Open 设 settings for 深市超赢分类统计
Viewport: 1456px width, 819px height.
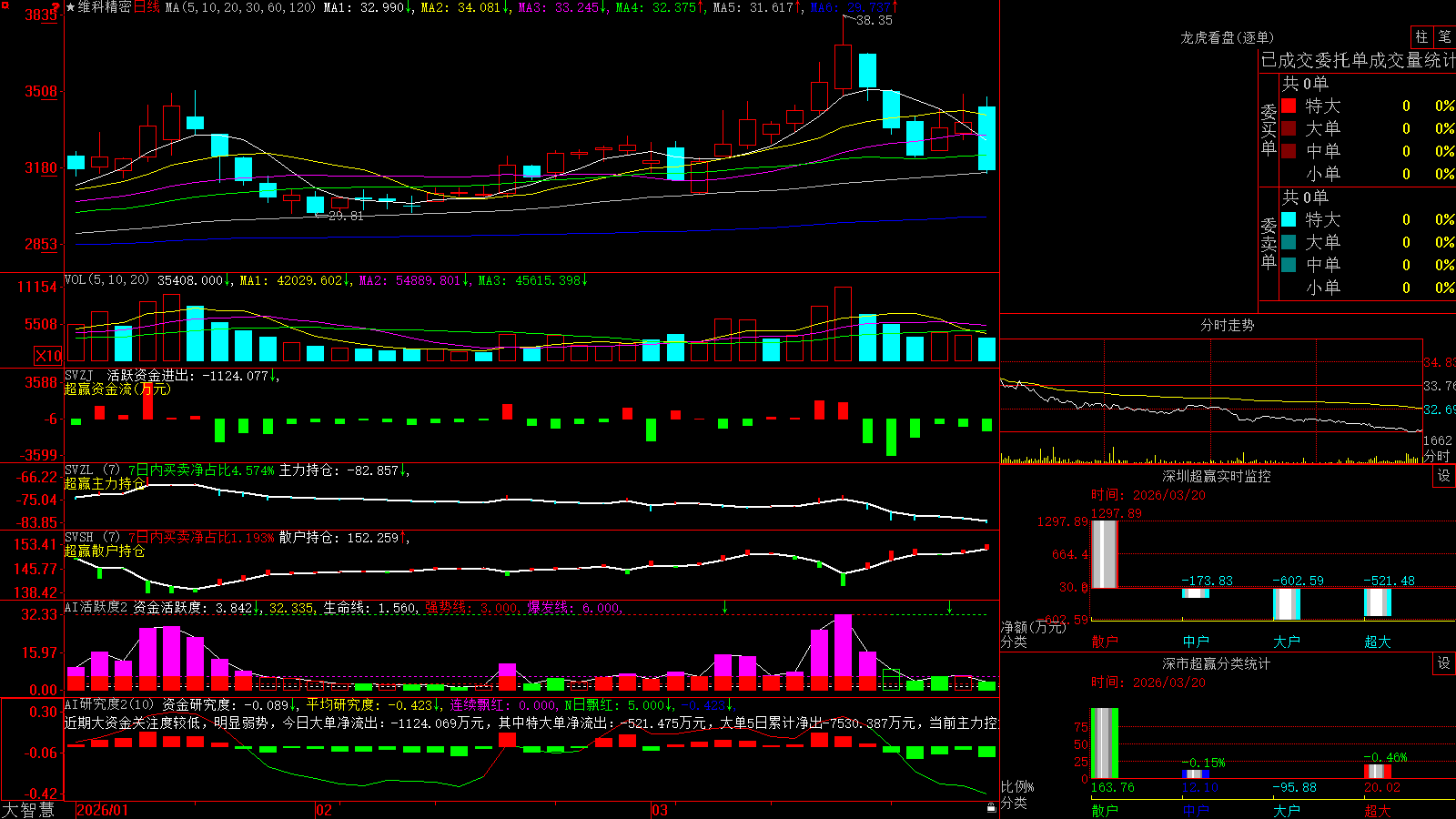pos(1444,663)
